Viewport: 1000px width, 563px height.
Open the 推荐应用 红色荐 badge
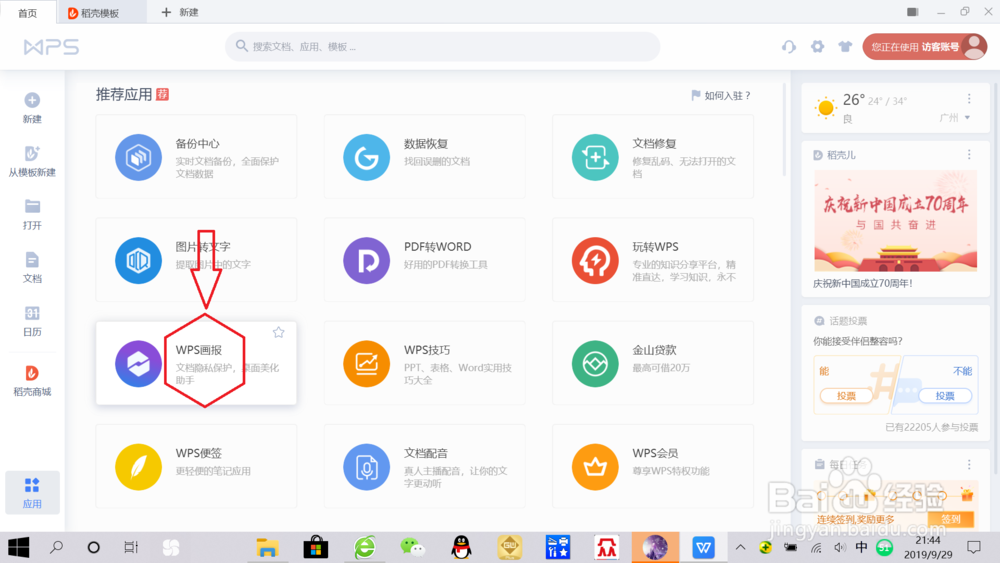163,94
